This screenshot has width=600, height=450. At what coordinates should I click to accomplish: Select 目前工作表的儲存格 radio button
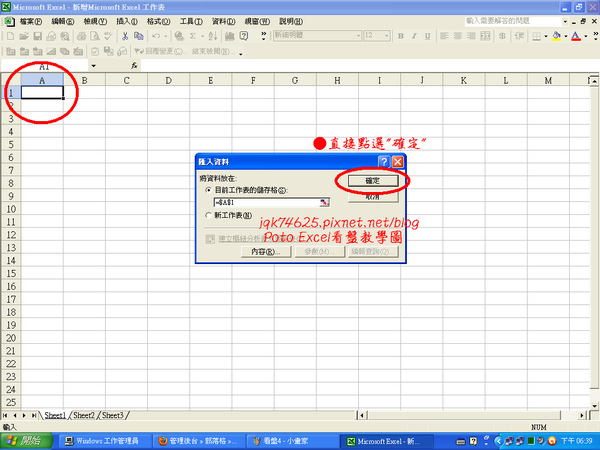(x=209, y=190)
